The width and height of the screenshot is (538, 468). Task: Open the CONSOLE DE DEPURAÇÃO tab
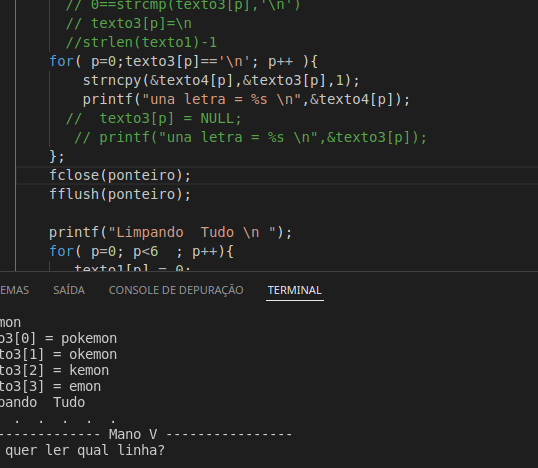pos(176,290)
